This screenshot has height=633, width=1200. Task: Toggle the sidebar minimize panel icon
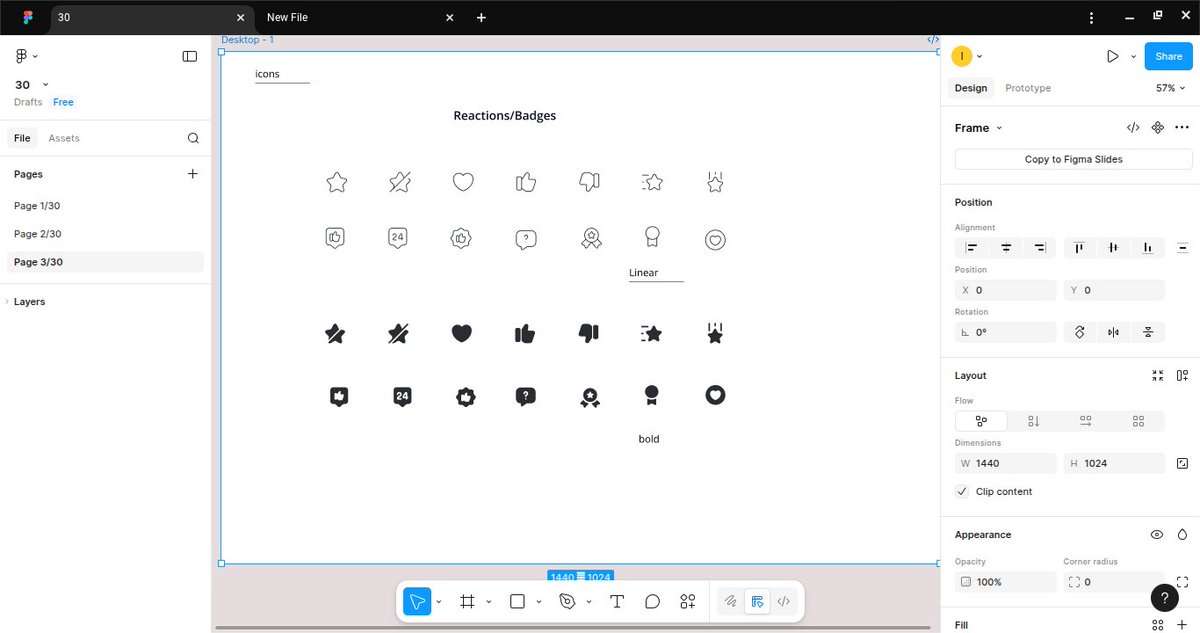(x=190, y=56)
